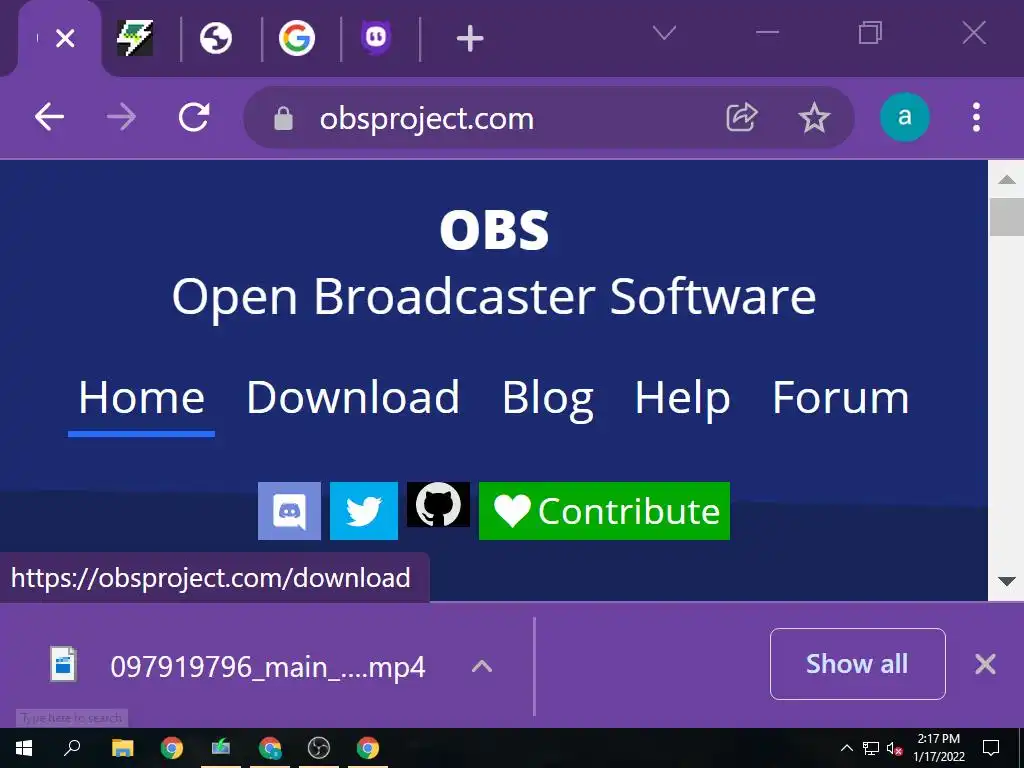Click the scrollbar up arrow

click(x=1006, y=179)
